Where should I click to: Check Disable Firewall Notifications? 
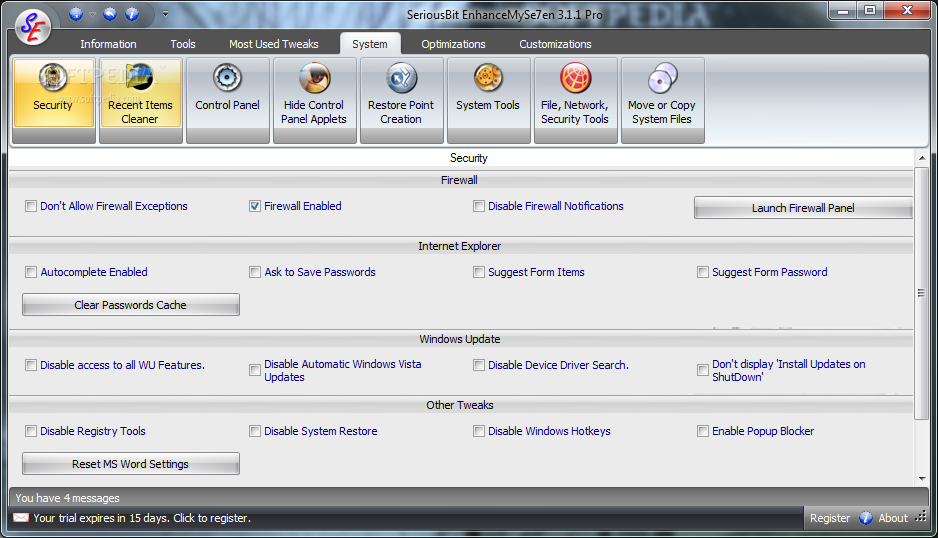(479, 206)
